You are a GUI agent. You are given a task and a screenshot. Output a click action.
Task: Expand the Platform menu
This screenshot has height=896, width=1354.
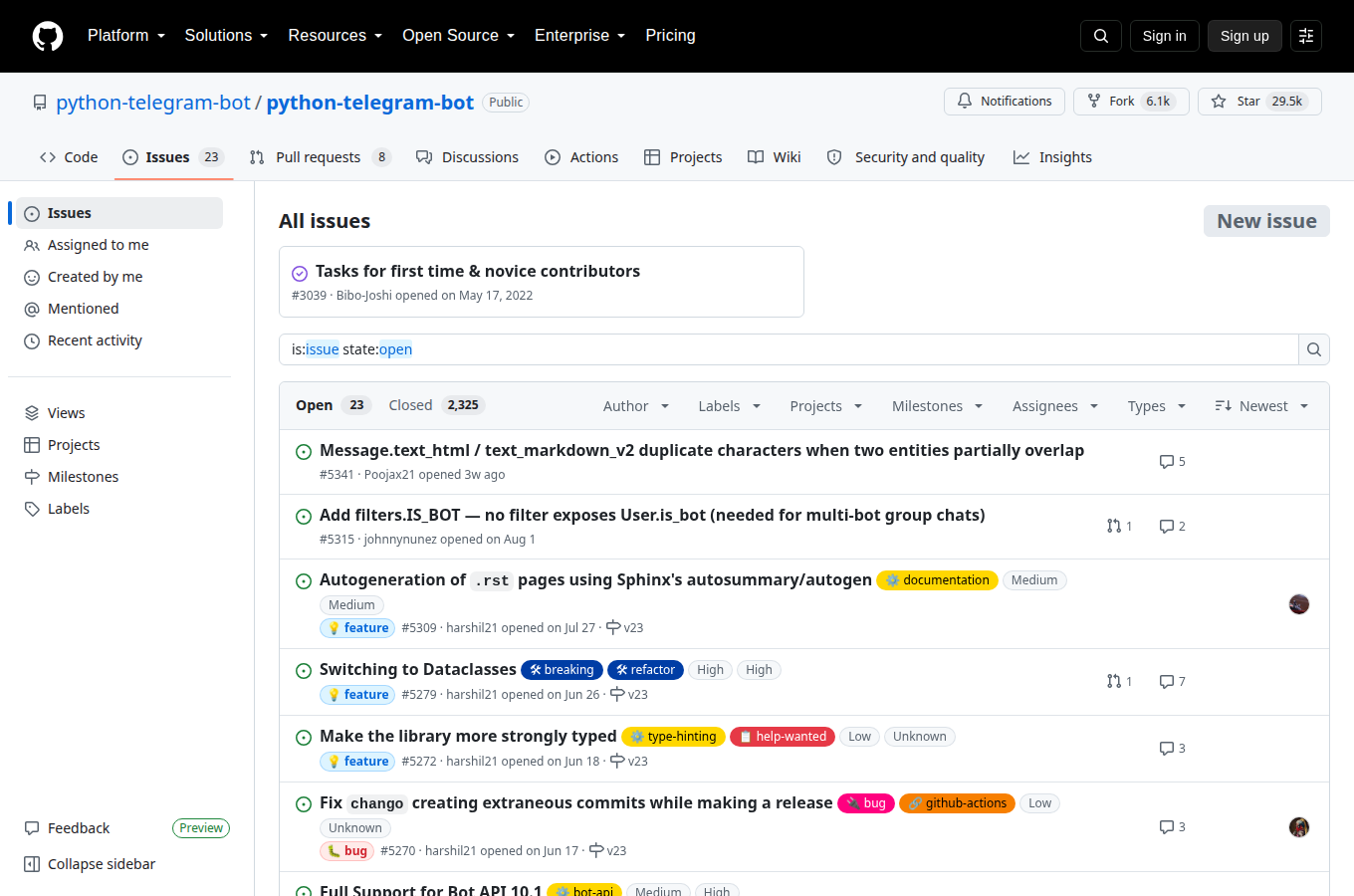126,36
